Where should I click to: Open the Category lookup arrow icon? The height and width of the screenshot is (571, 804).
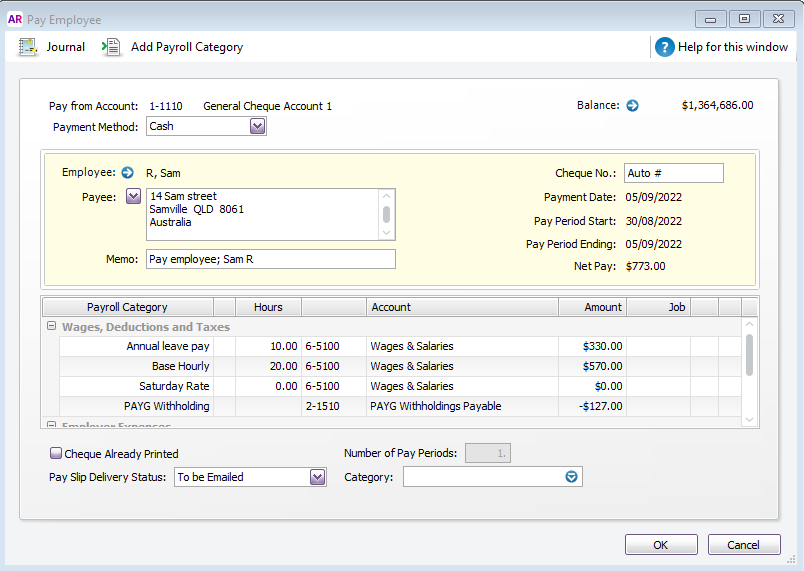[571, 477]
